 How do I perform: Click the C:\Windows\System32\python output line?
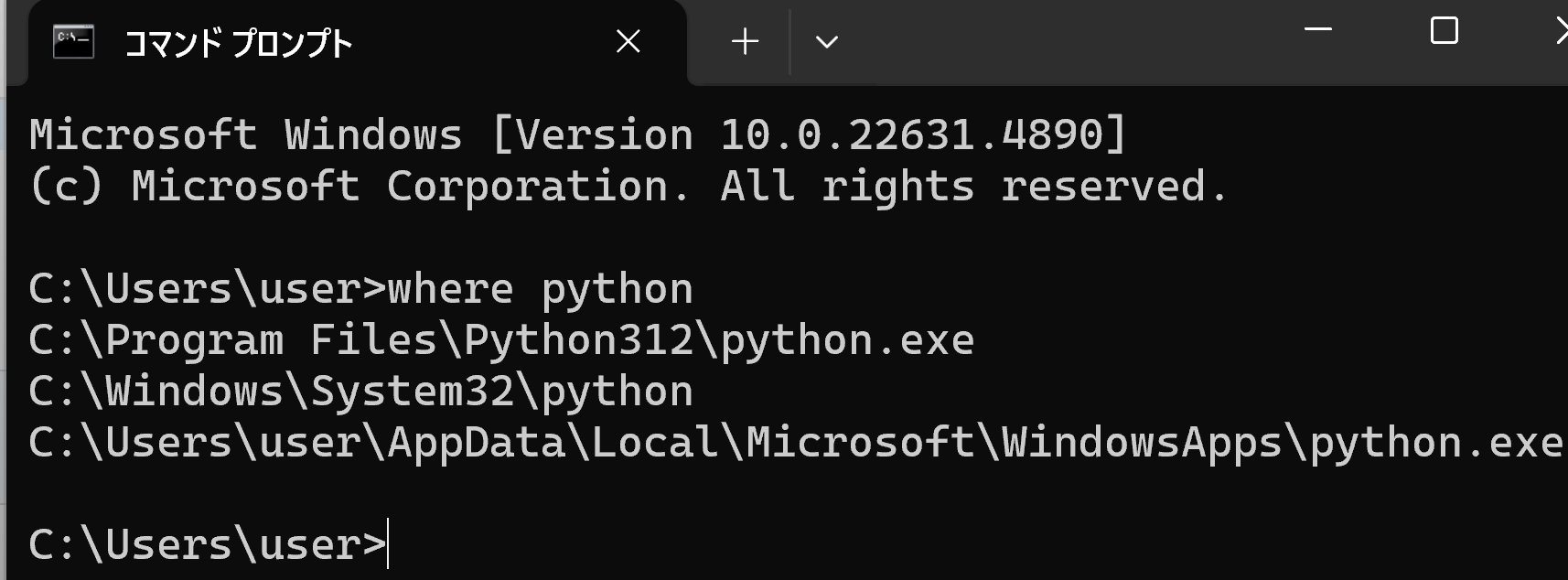tap(360, 392)
